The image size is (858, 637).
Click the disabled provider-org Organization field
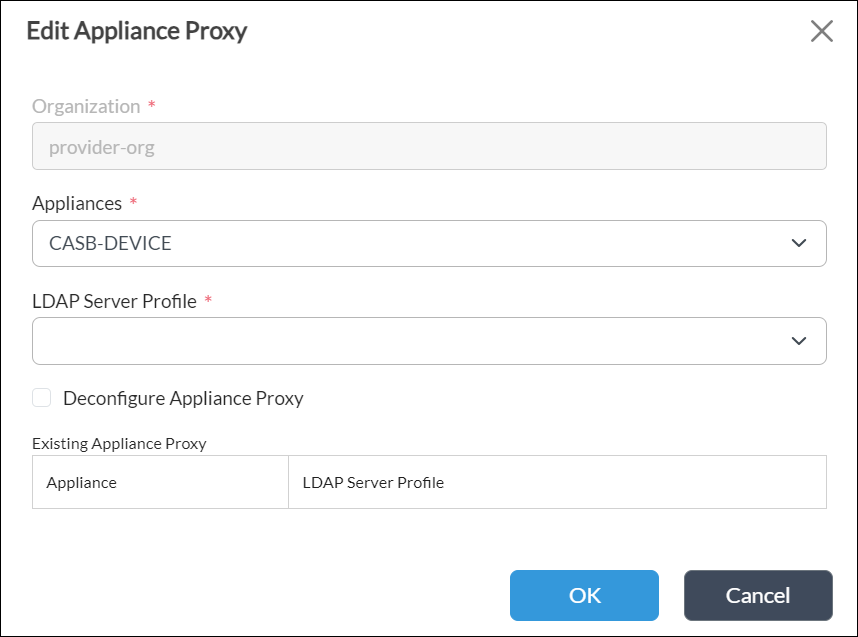point(430,146)
